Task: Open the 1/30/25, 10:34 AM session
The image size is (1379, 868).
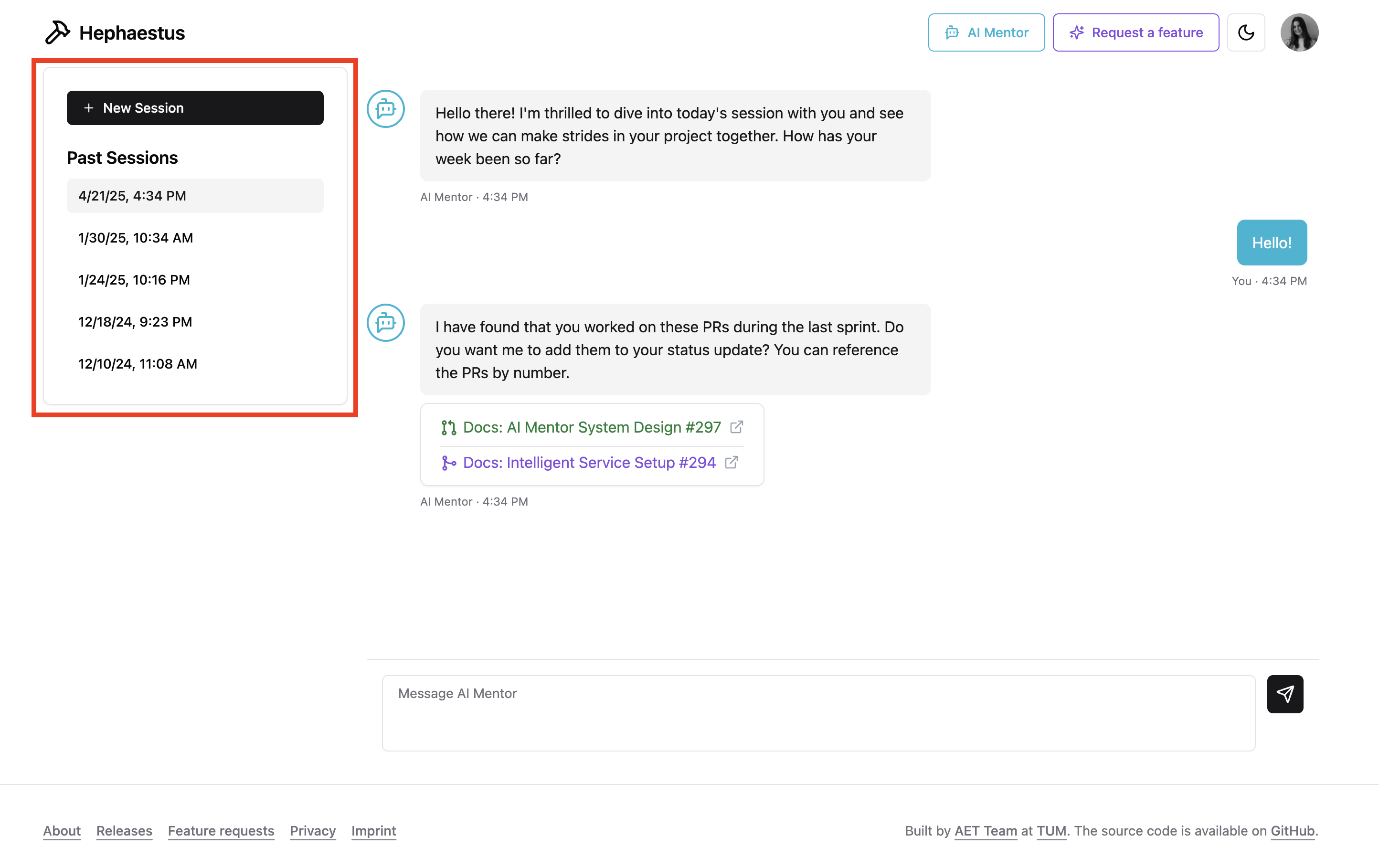Action: click(x=136, y=238)
